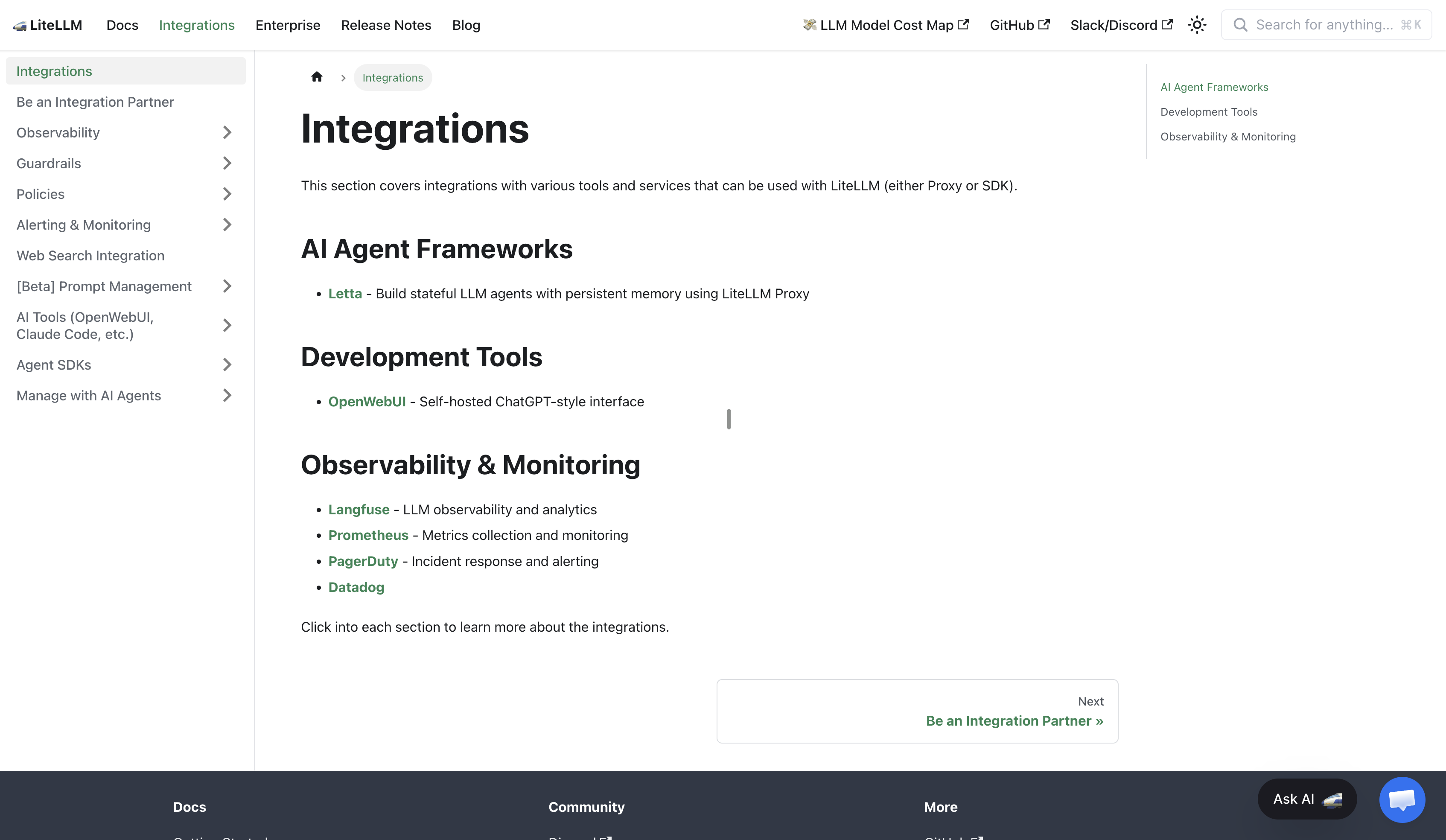
Task: Open LLM Model Cost Map link
Action: (x=886, y=25)
